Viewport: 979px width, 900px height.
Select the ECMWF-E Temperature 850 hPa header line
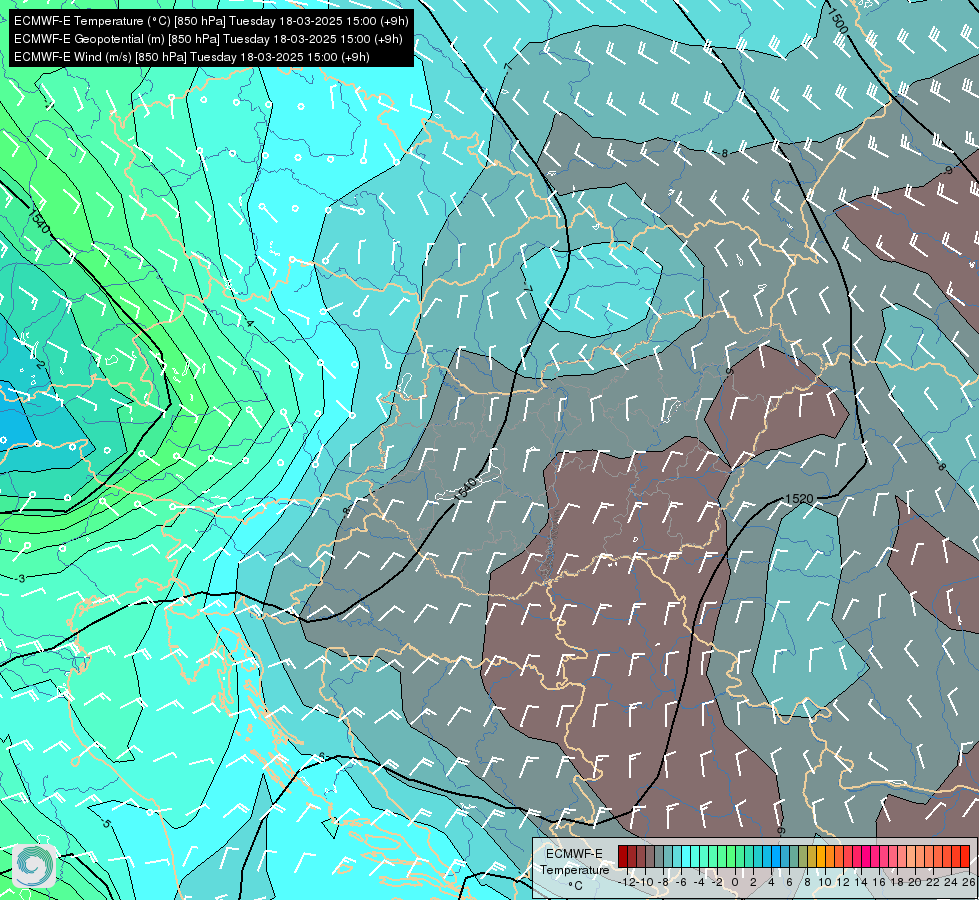point(211,21)
